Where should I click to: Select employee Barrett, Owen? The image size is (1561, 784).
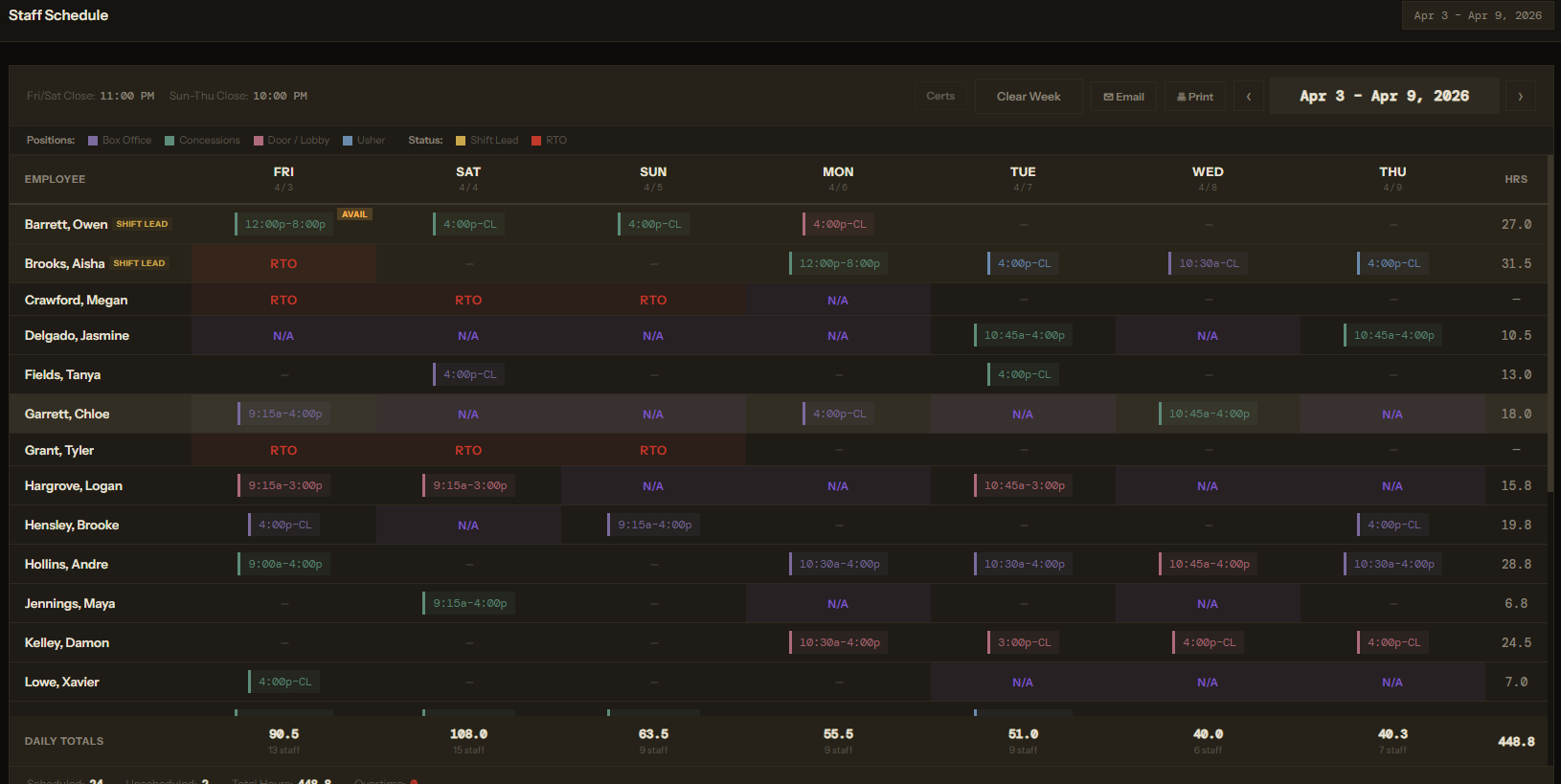(66, 224)
